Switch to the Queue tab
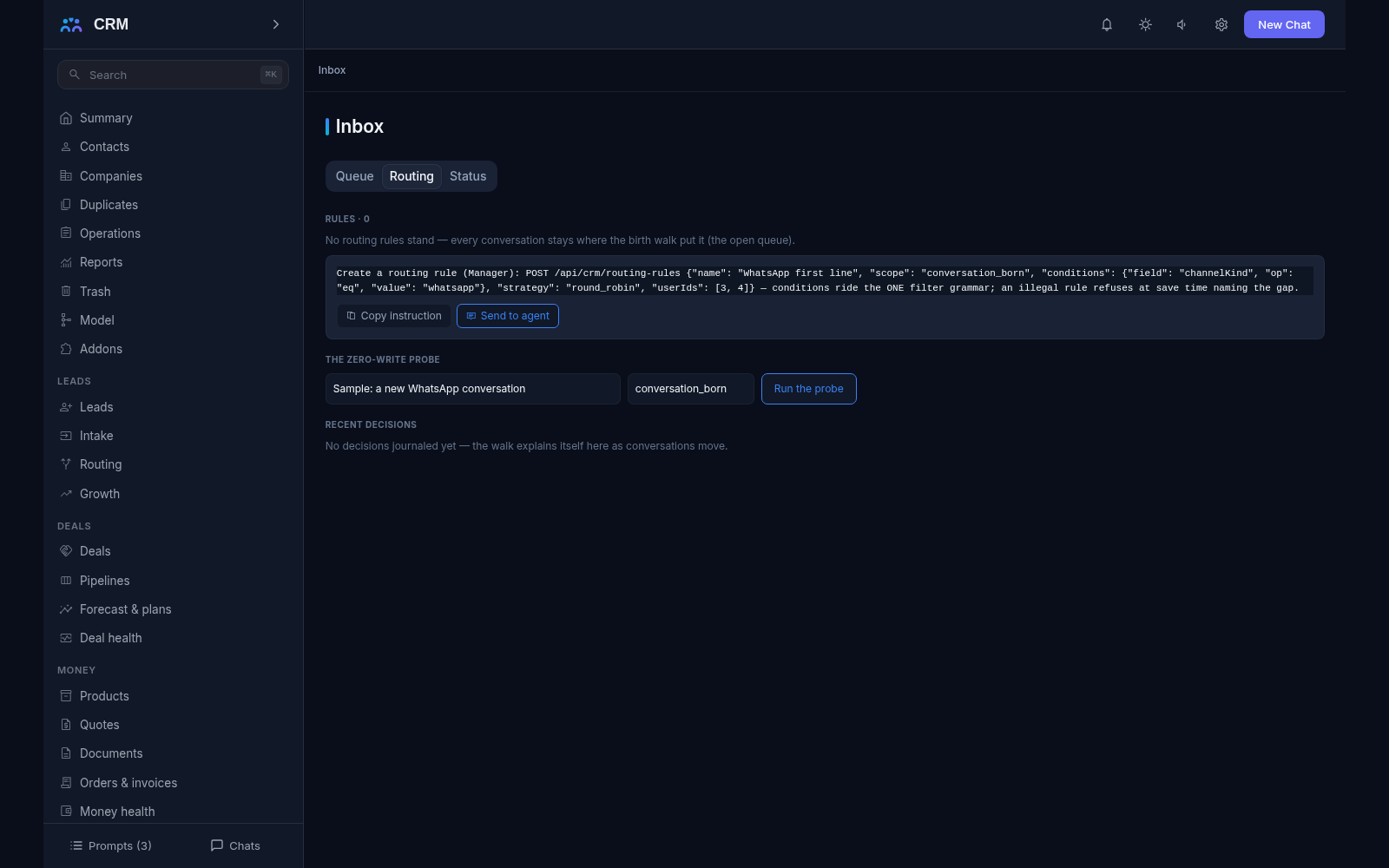 (354, 176)
